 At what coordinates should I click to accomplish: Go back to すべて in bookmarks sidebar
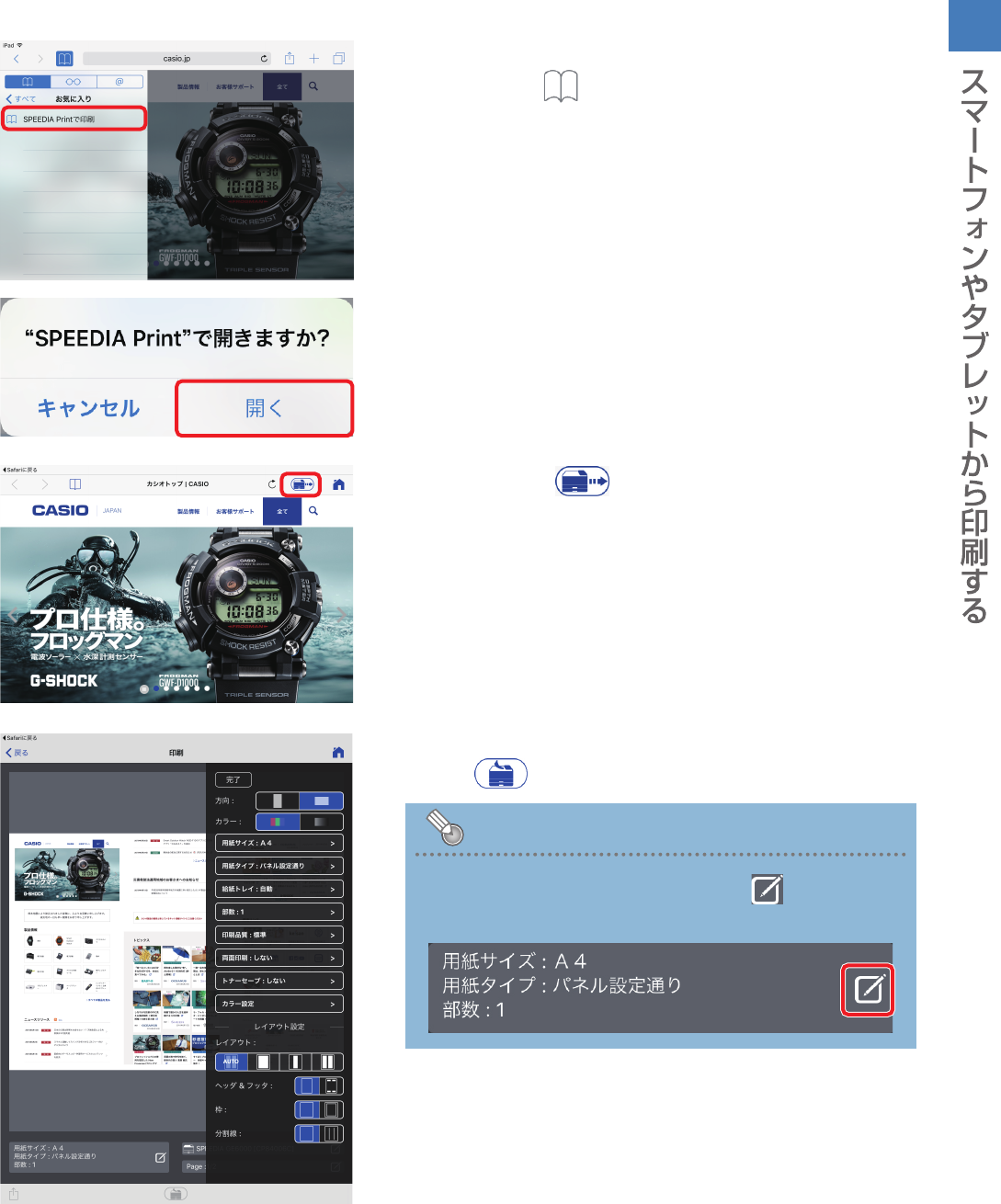(x=21, y=98)
